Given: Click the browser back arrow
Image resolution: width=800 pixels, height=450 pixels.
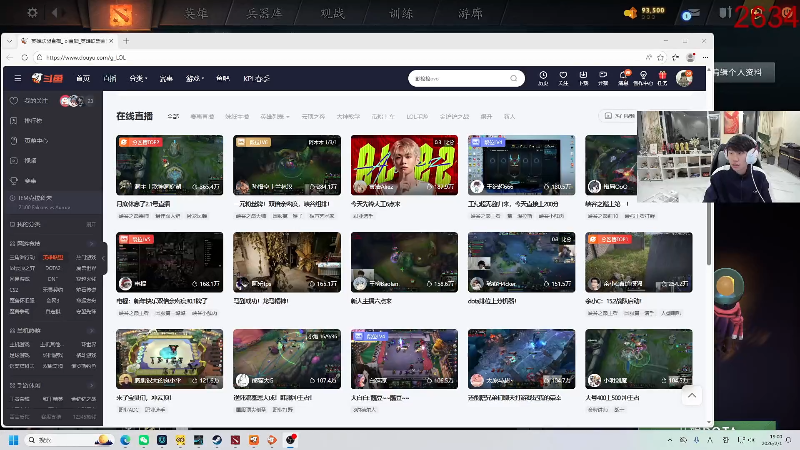Looking at the screenshot, I should coord(10,58).
